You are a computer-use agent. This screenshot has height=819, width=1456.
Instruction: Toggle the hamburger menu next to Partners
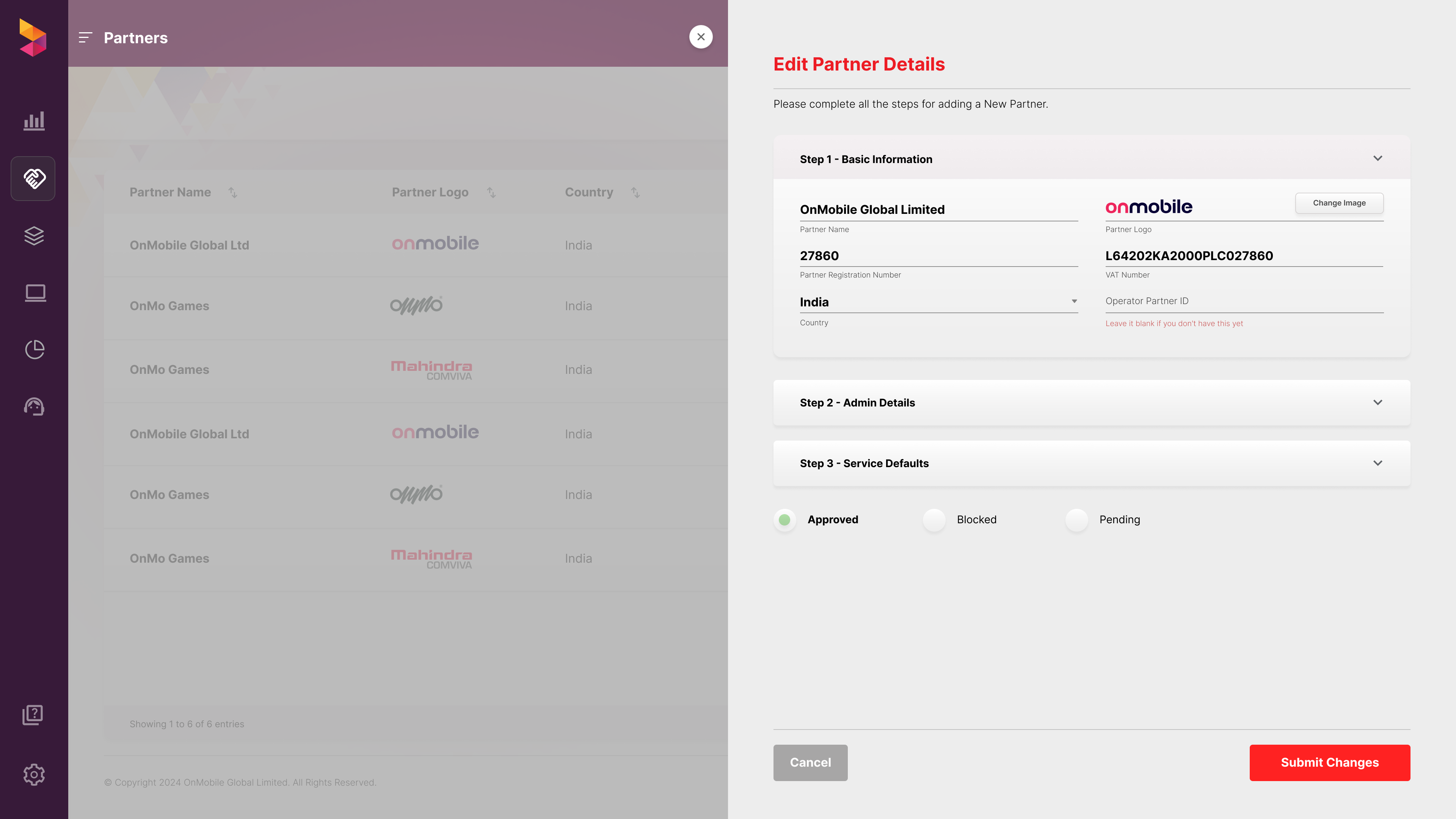pyautogui.click(x=85, y=38)
